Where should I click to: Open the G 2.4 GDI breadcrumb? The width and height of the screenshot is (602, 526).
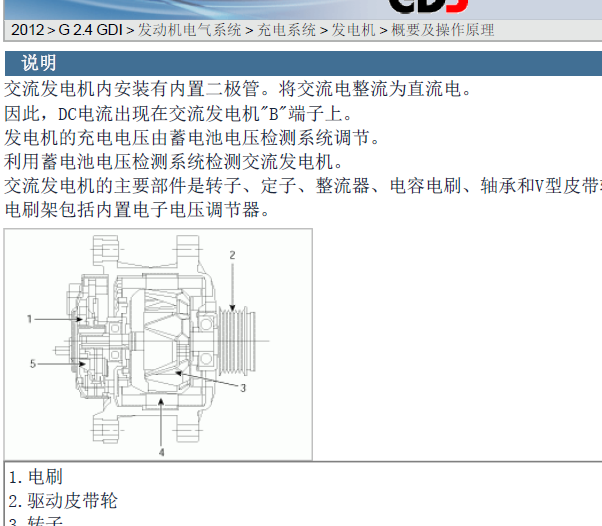[90, 30]
